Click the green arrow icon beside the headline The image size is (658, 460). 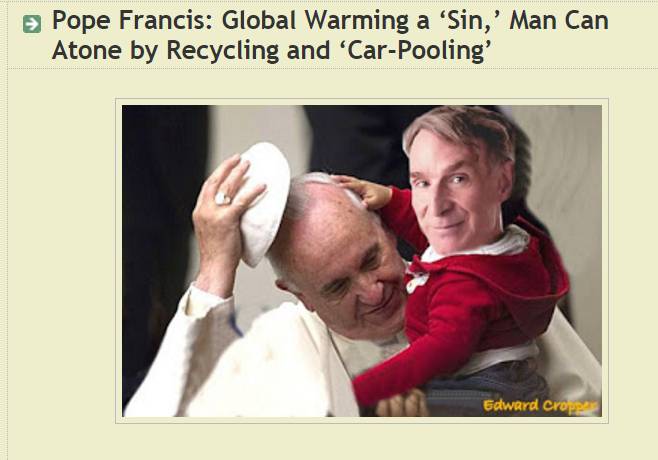click(x=32, y=24)
